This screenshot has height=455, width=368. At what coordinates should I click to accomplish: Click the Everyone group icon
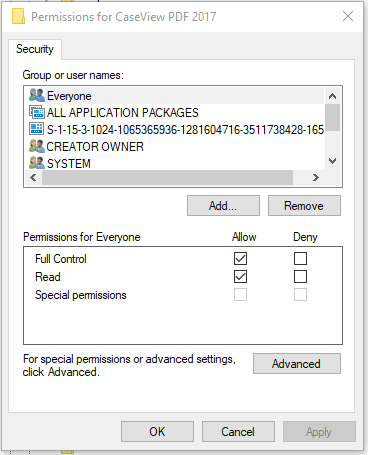(x=37, y=95)
